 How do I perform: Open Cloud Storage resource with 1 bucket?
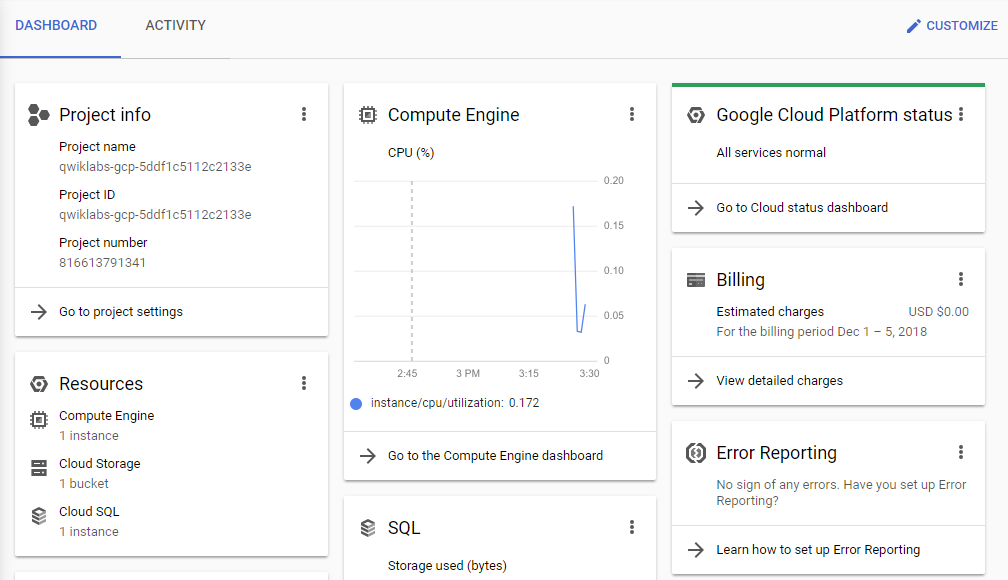pos(100,473)
